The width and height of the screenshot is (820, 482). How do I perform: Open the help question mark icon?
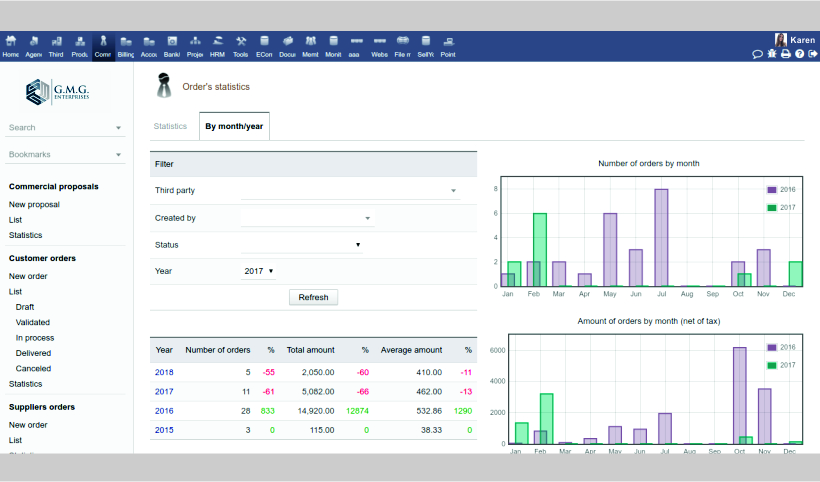tap(799, 54)
